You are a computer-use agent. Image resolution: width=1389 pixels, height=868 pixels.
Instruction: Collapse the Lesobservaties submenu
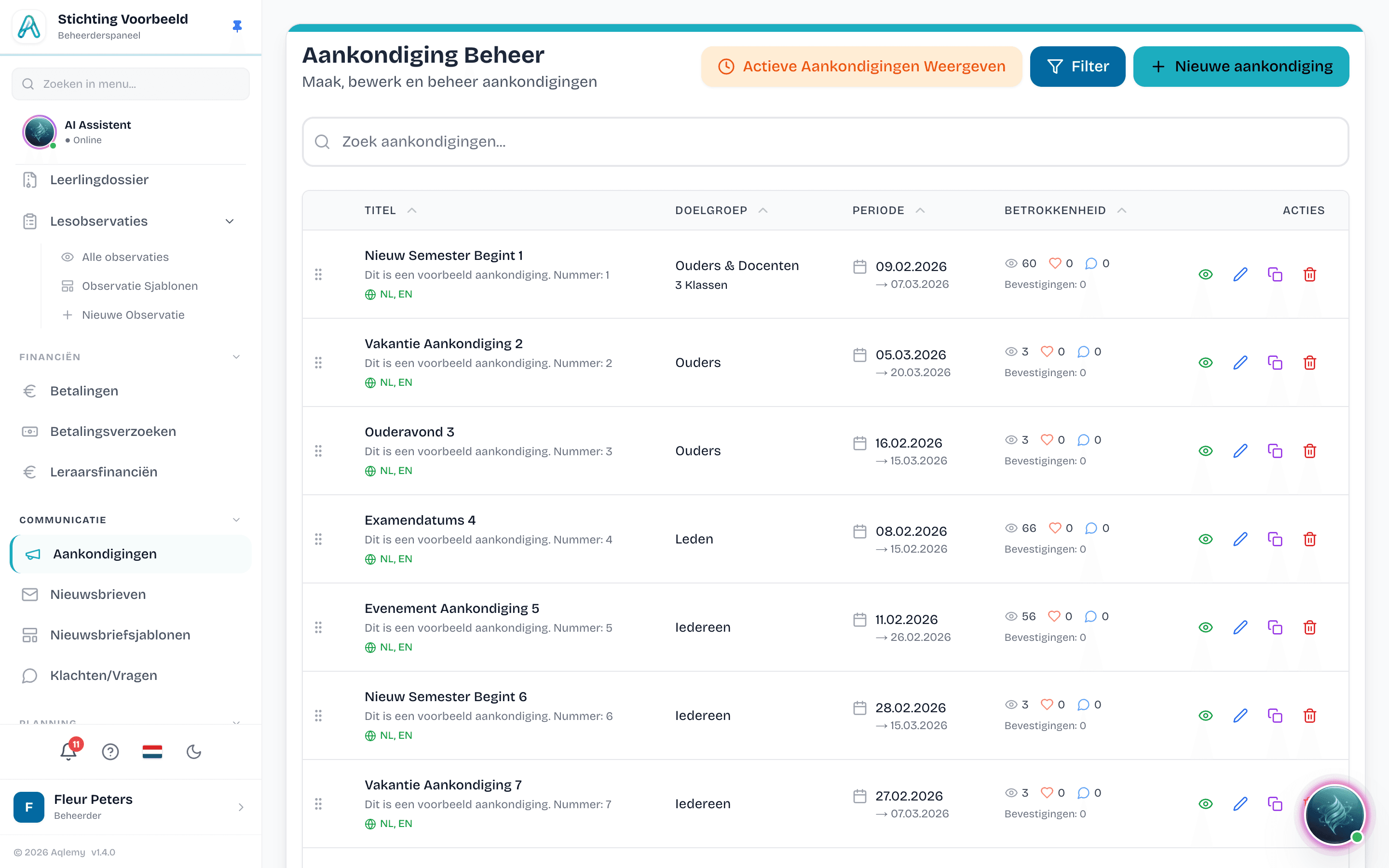tap(230, 222)
